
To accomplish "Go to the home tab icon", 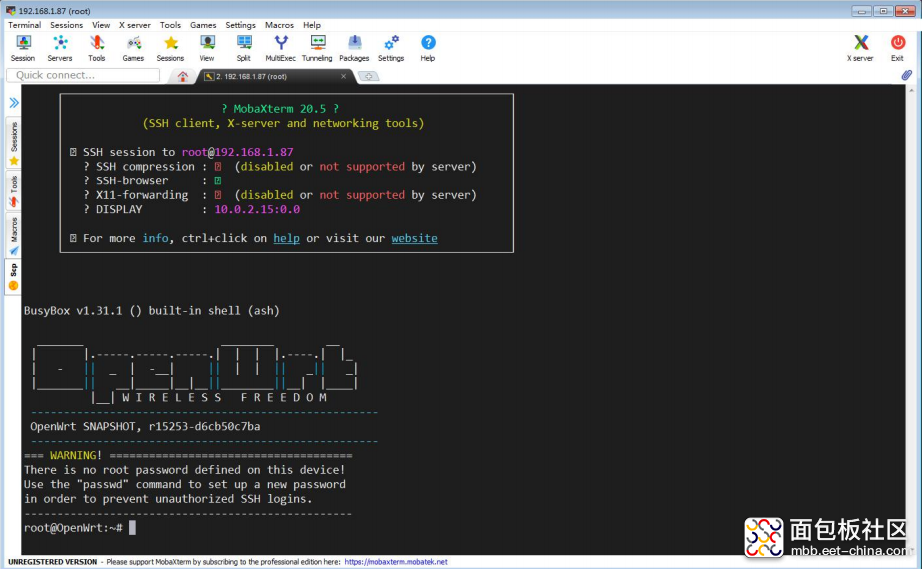I will pos(183,76).
